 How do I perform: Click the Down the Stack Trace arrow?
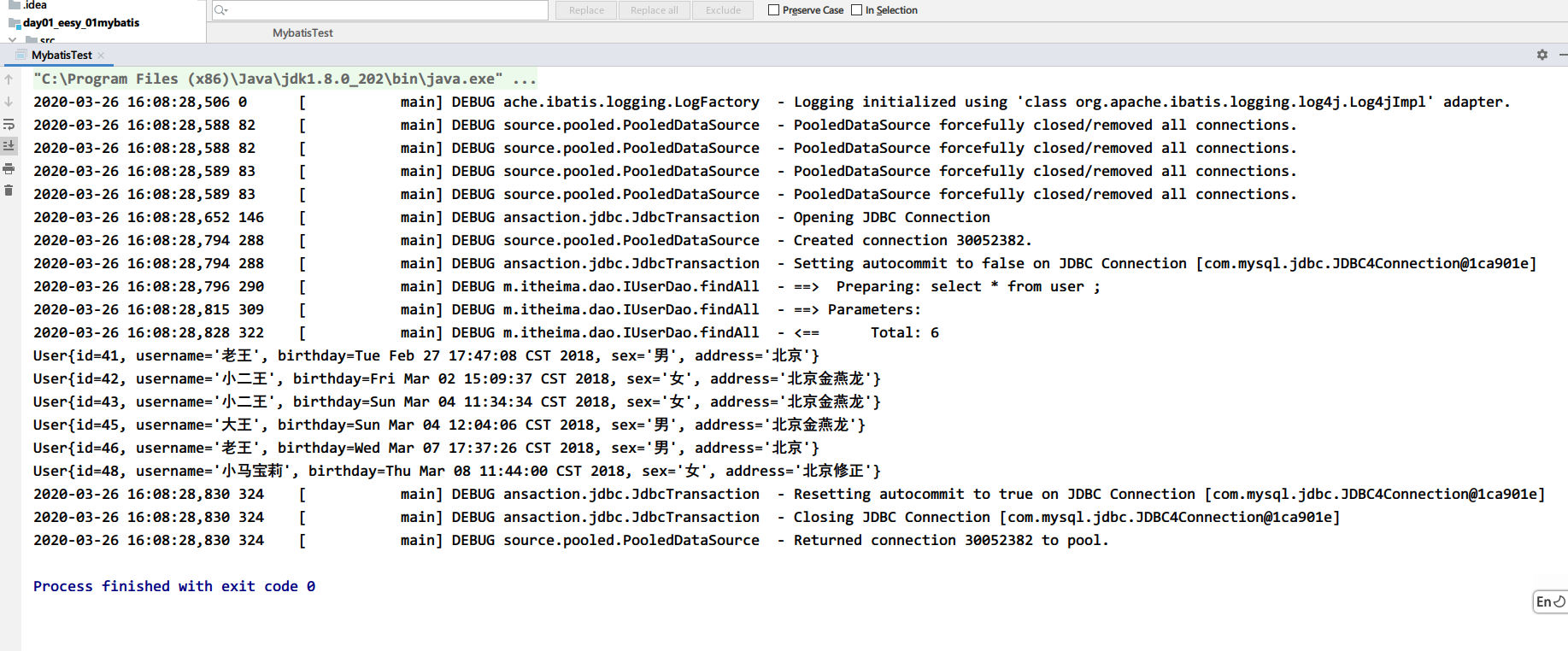click(9, 102)
